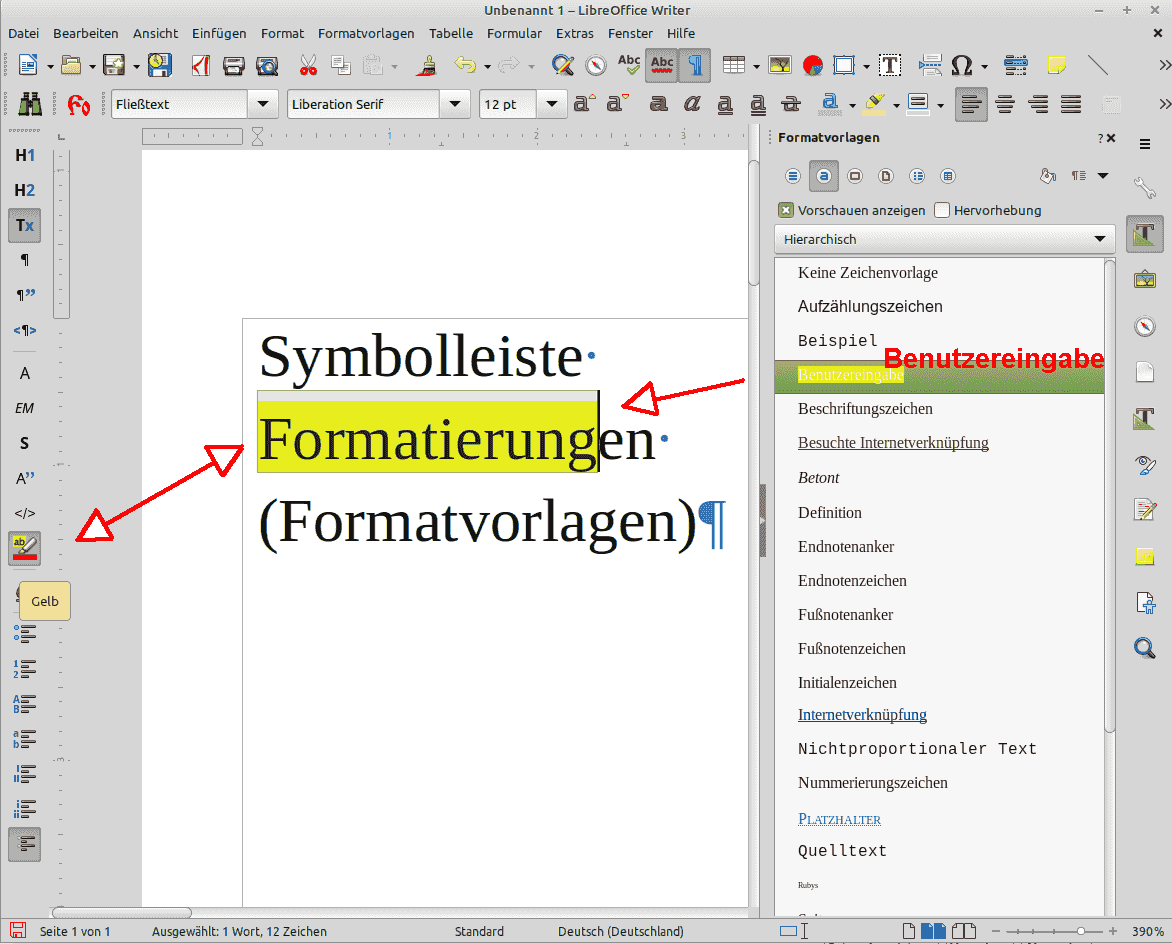Open the Navigator compass in sidebar
The width and height of the screenshot is (1172, 944).
point(1144,327)
